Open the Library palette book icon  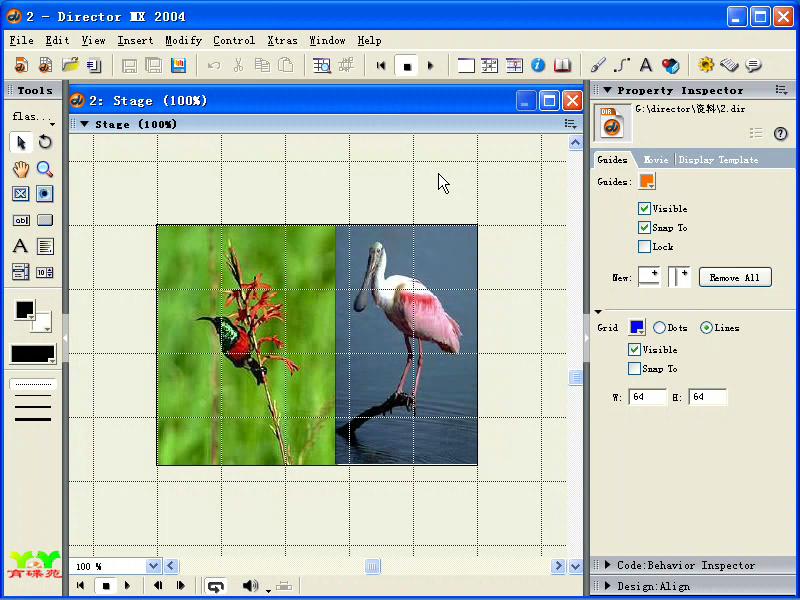point(562,65)
